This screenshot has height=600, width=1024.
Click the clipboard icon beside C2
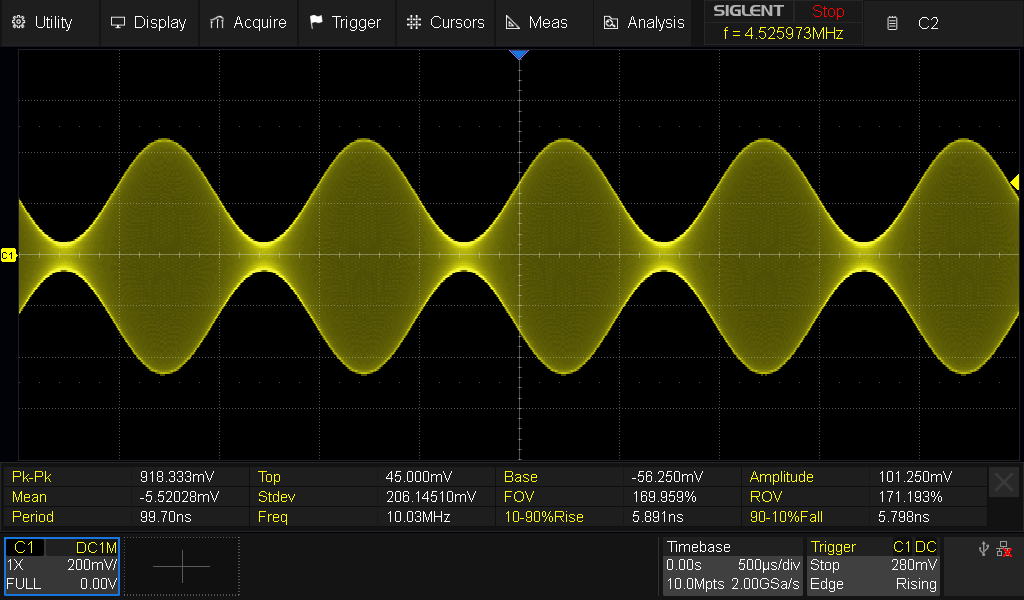point(892,23)
